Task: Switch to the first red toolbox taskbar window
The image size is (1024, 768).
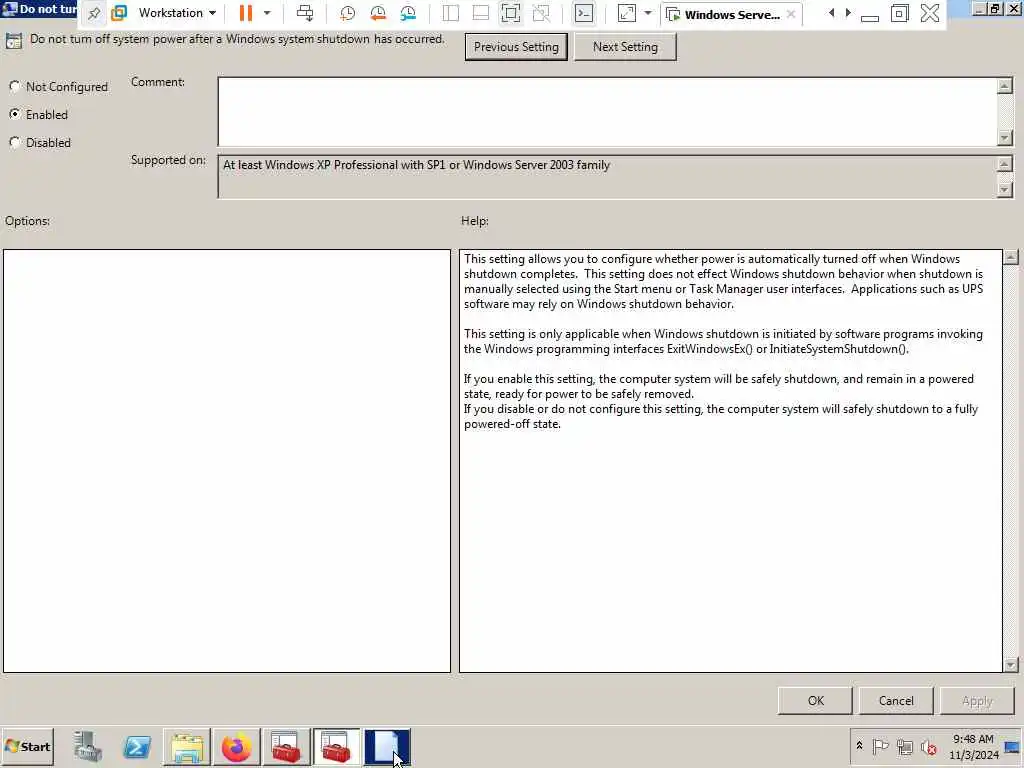Action: coord(286,747)
